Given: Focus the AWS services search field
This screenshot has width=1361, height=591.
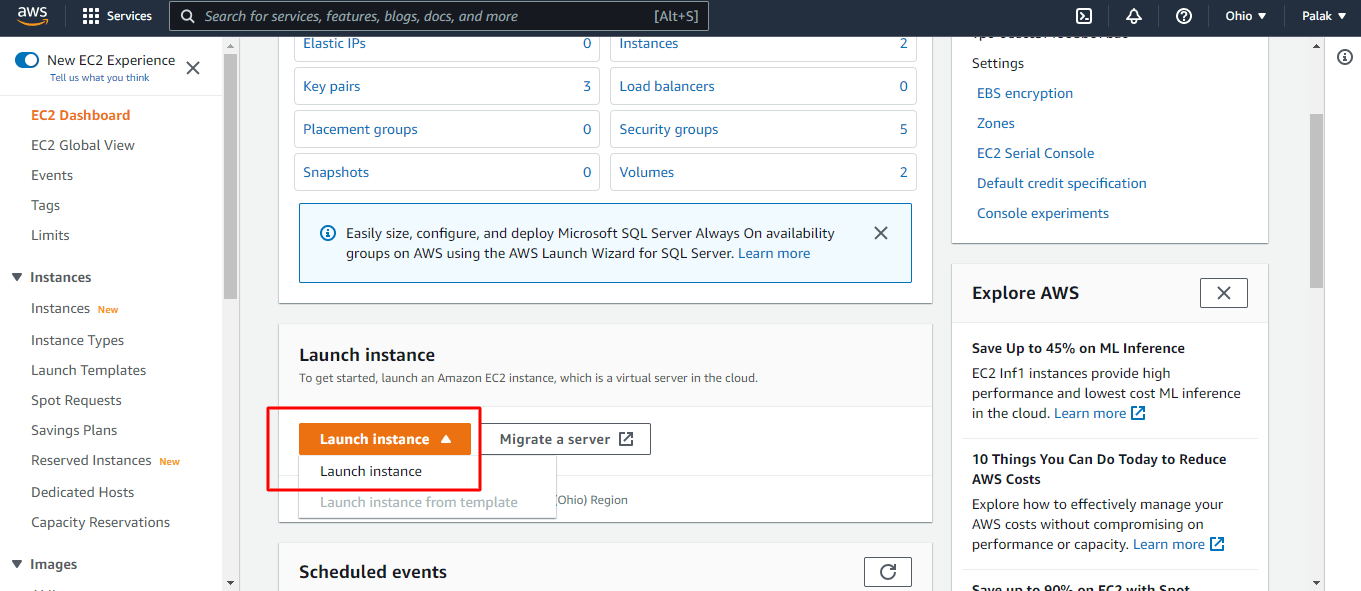Looking at the screenshot, I should (440, 16).
